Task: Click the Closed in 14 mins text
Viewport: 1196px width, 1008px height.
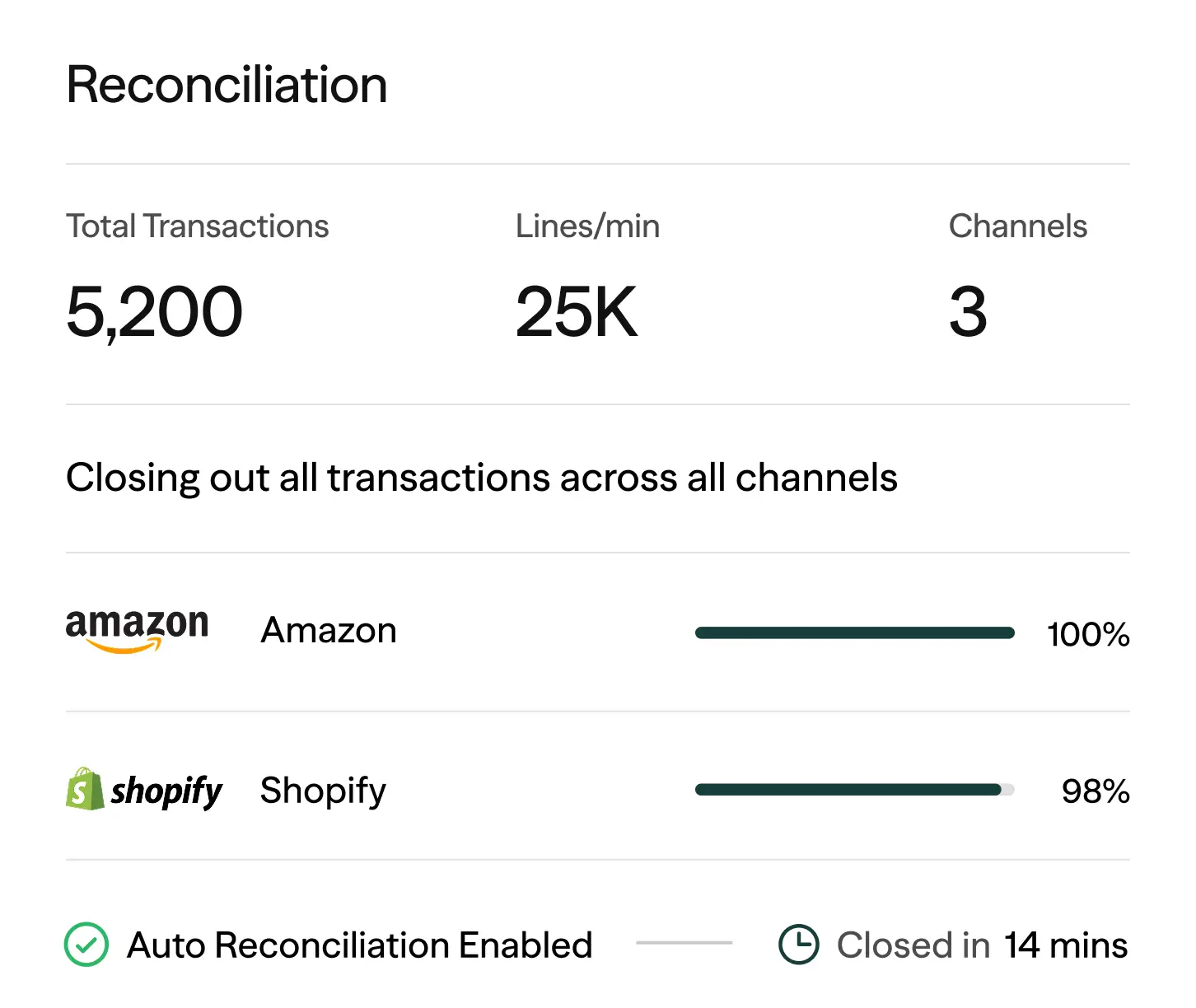Action: coord(982,945)
